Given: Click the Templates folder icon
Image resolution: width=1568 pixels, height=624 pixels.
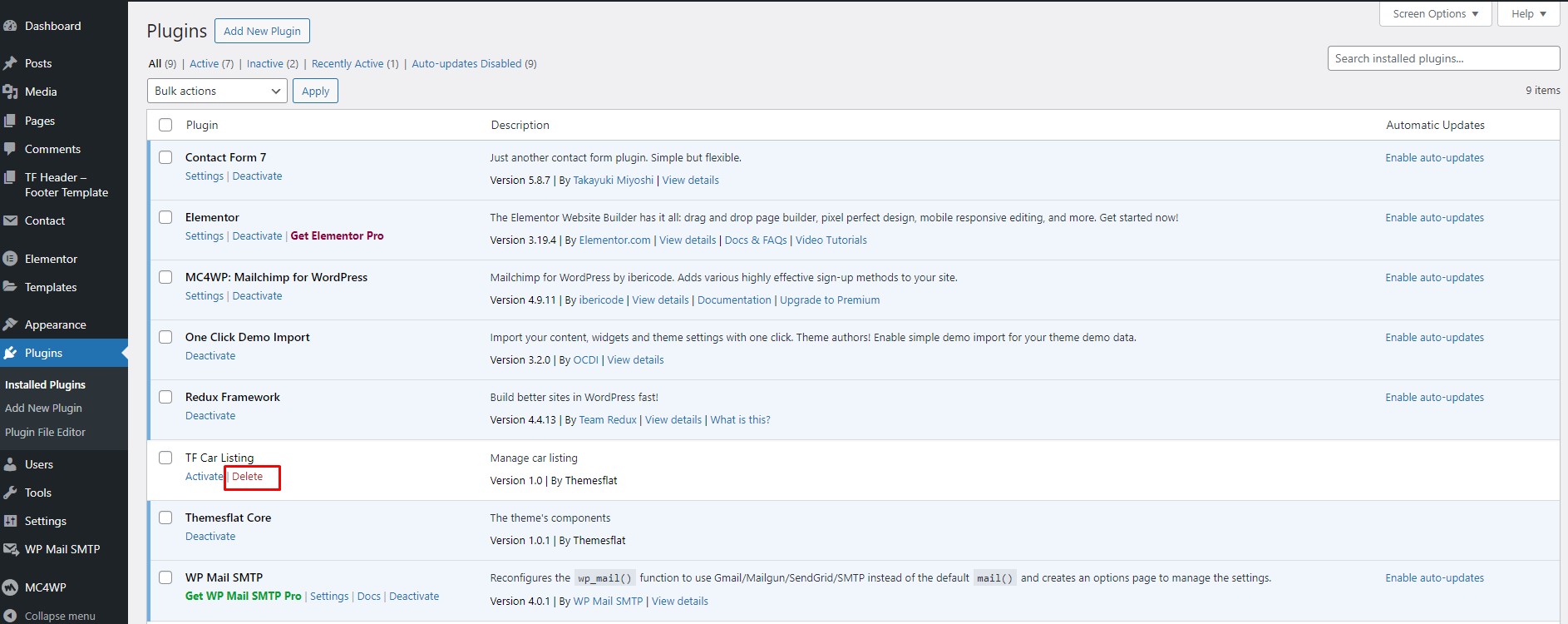Looking at the screenshot, I should point(10,287).
